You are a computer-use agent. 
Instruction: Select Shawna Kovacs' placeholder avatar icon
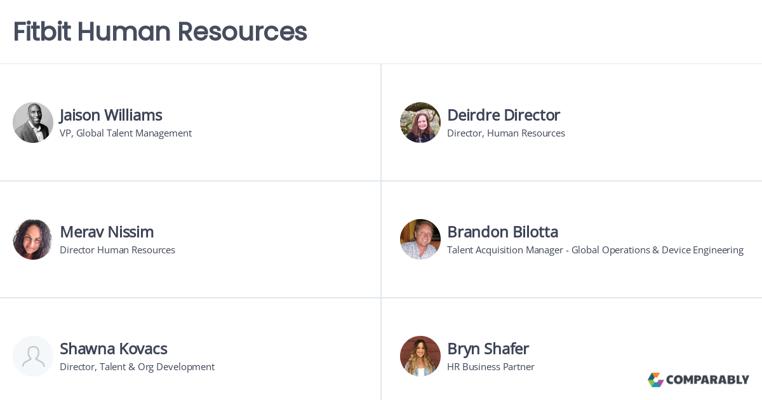click(x=33, y=356)
